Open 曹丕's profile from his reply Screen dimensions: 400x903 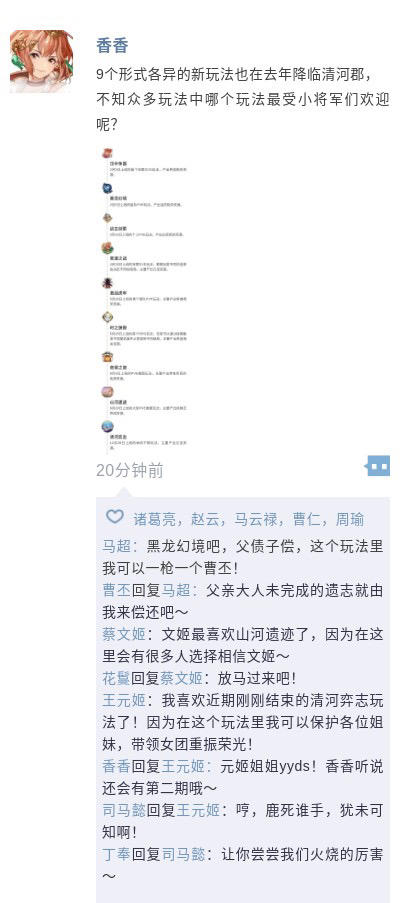coord(117,590)
